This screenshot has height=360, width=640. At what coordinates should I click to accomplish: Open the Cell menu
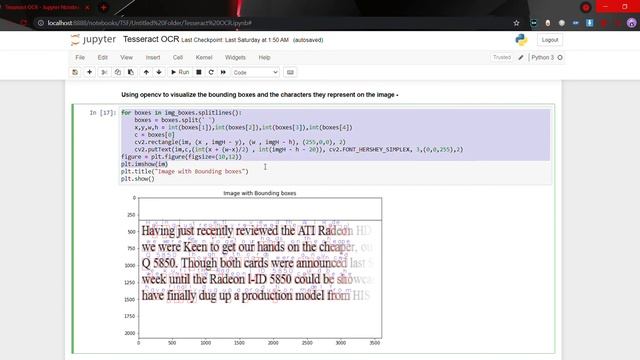point(178,58)
